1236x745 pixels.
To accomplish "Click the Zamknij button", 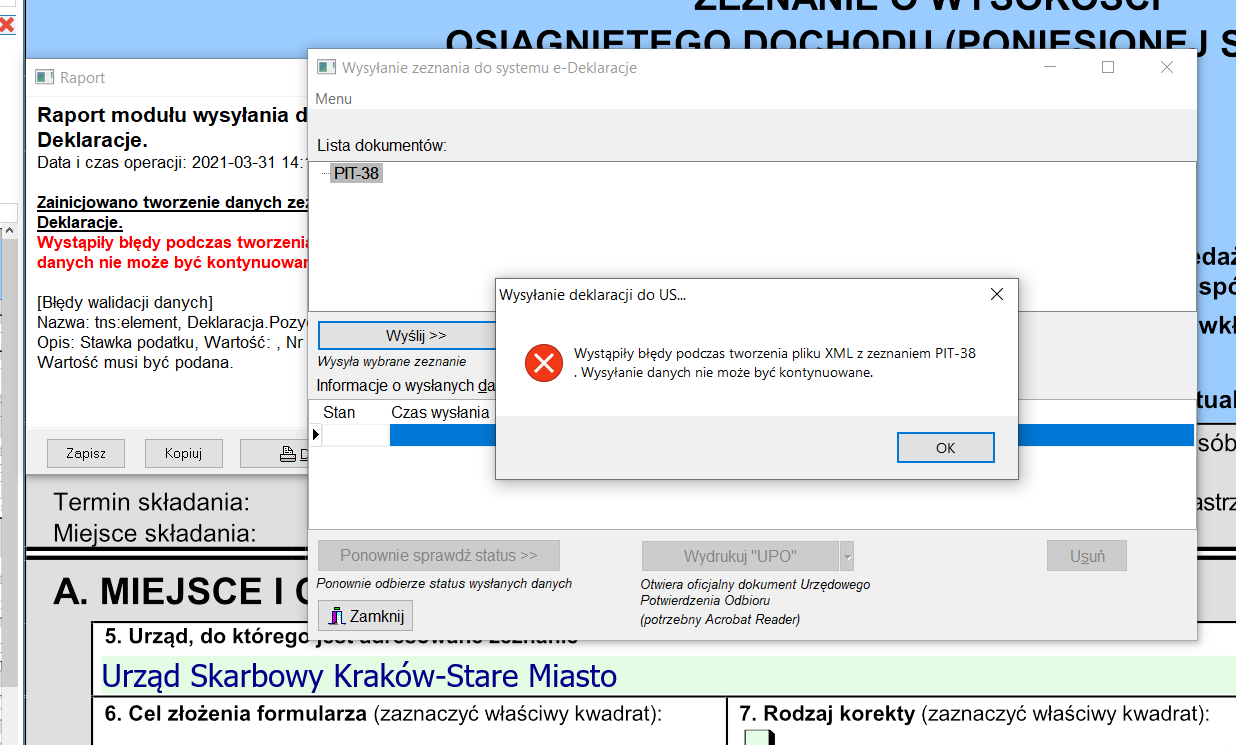I will [x=365, y=616].
